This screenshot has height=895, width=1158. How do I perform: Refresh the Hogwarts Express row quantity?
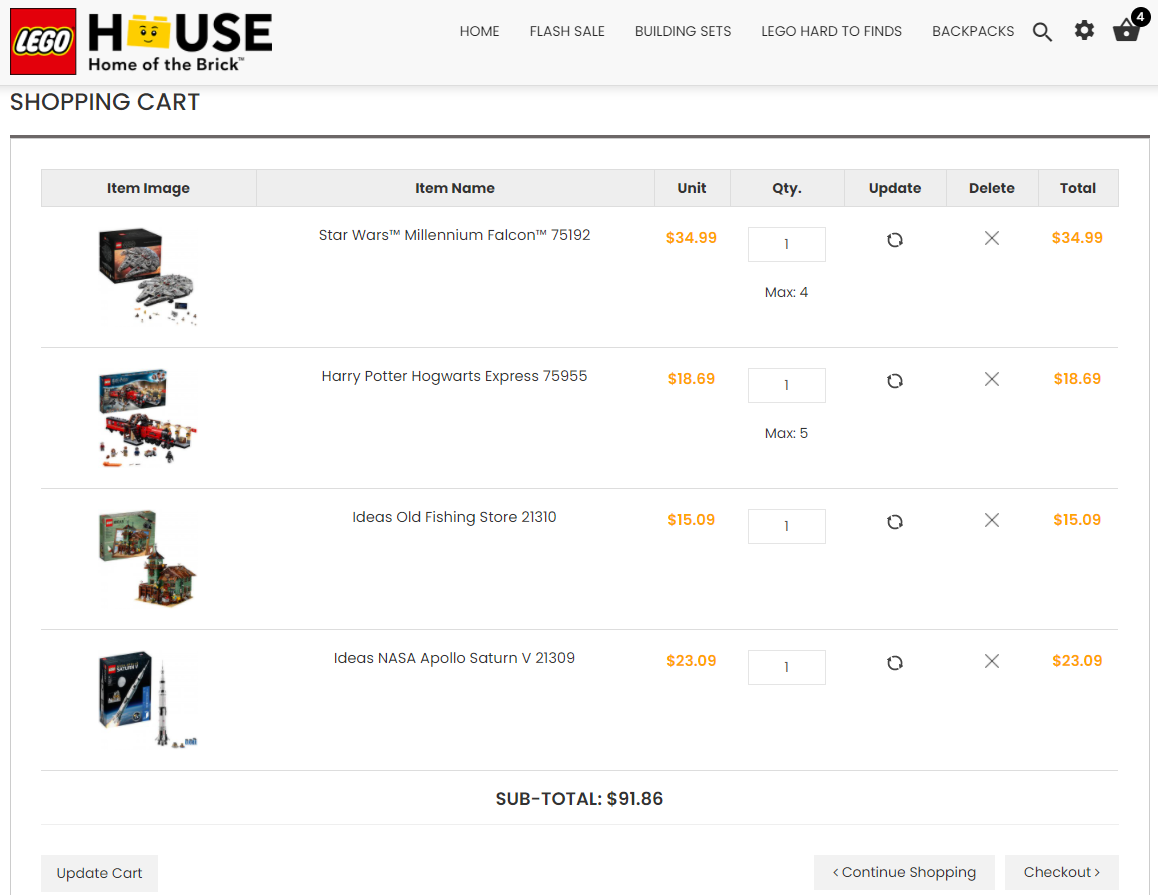click(x=895, y=381)
